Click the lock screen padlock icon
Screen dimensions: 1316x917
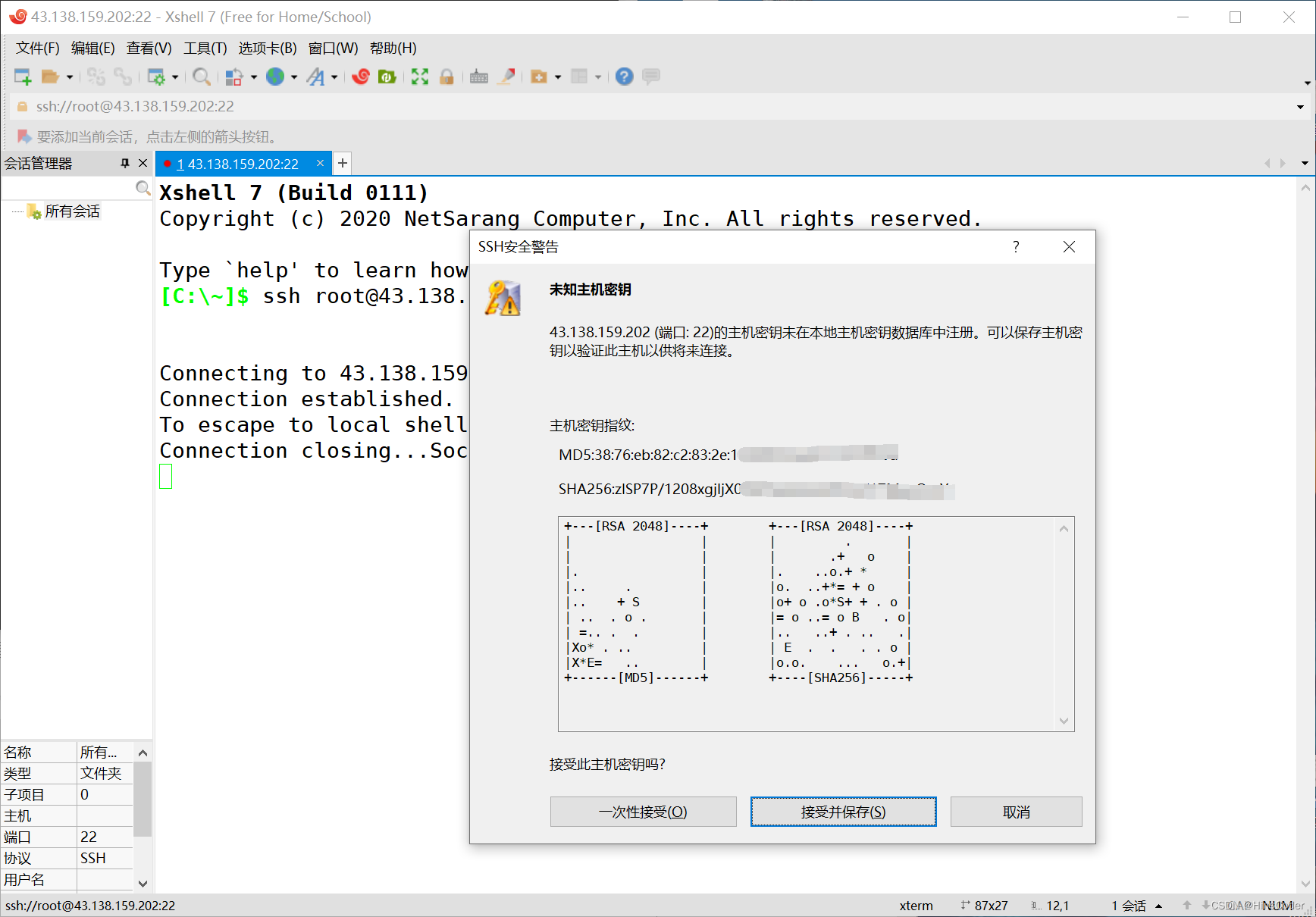(446, 77)
